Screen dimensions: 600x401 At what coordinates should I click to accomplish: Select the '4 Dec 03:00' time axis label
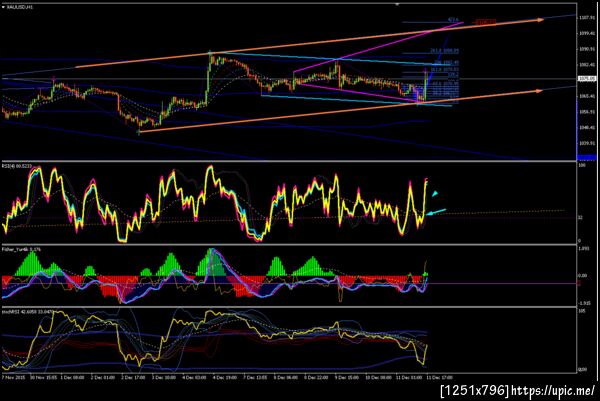click(194, 377)
